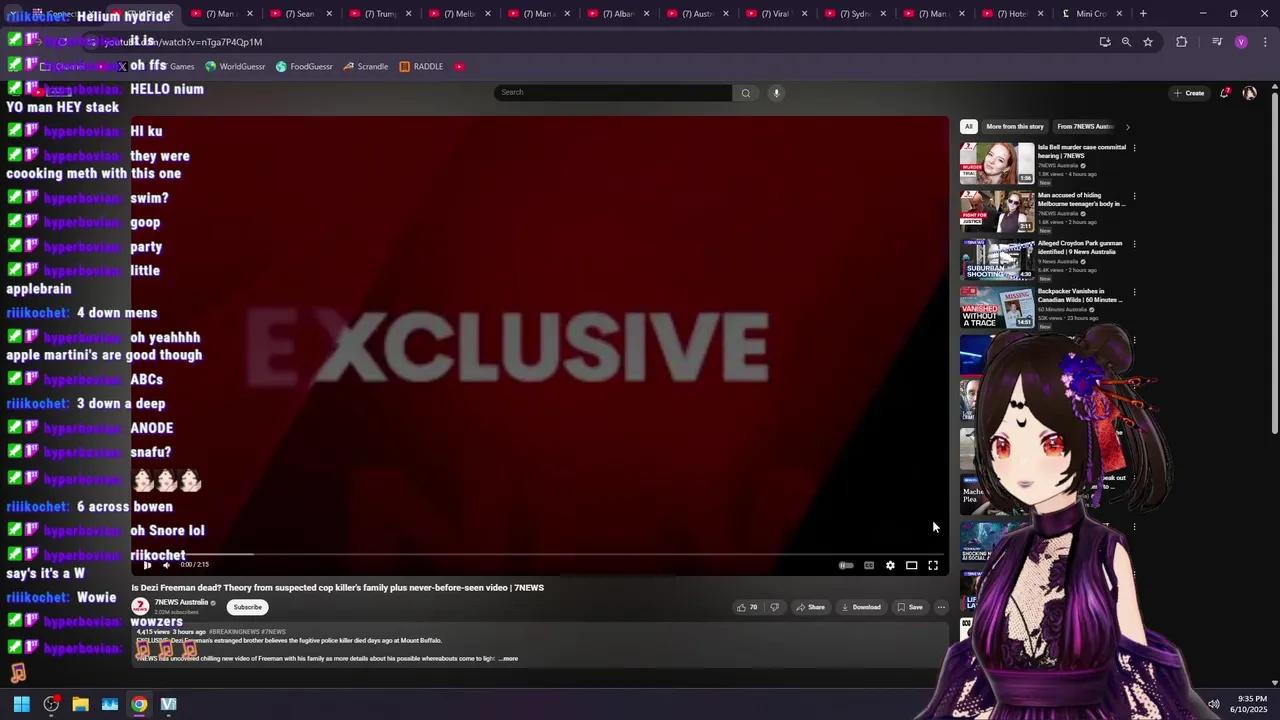Open Chrome profile avatar V
This screenshot has width=1280, height=720.
[x=1241, y=42]
